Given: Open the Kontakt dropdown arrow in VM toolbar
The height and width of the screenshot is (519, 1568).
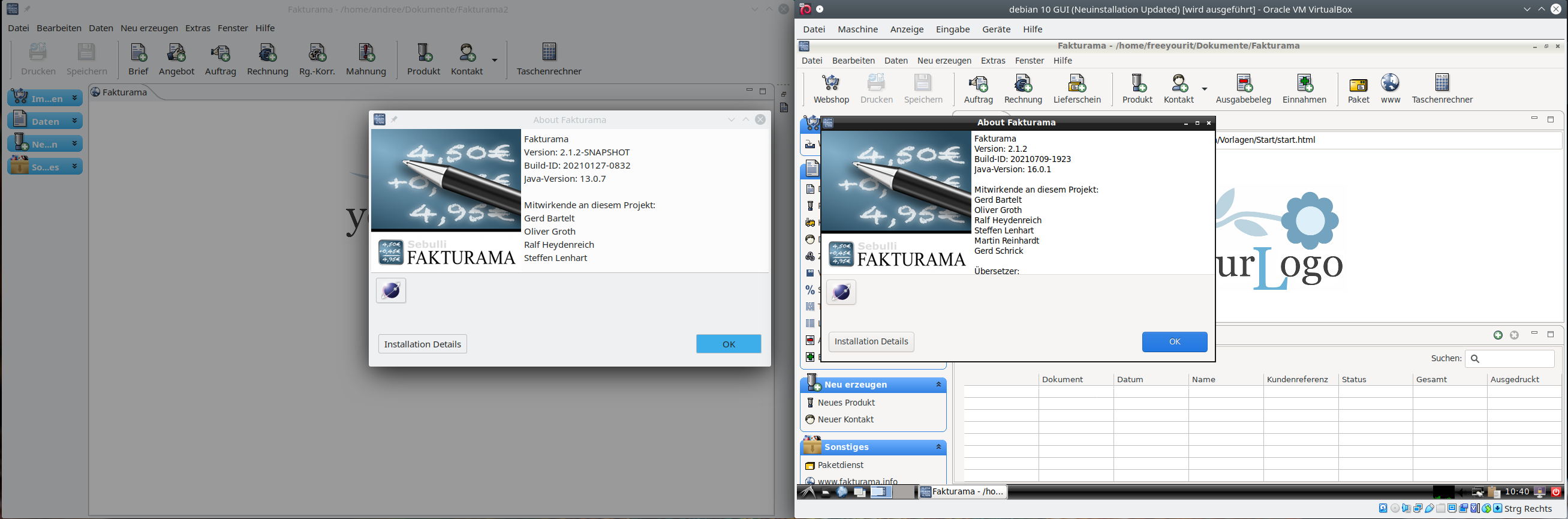Looking at the screenshot, I should pyautogui.click(x=1204, y=89).
